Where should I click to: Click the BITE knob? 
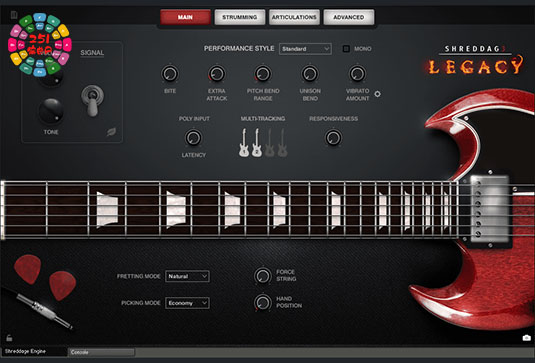click(x=170, y=74)
